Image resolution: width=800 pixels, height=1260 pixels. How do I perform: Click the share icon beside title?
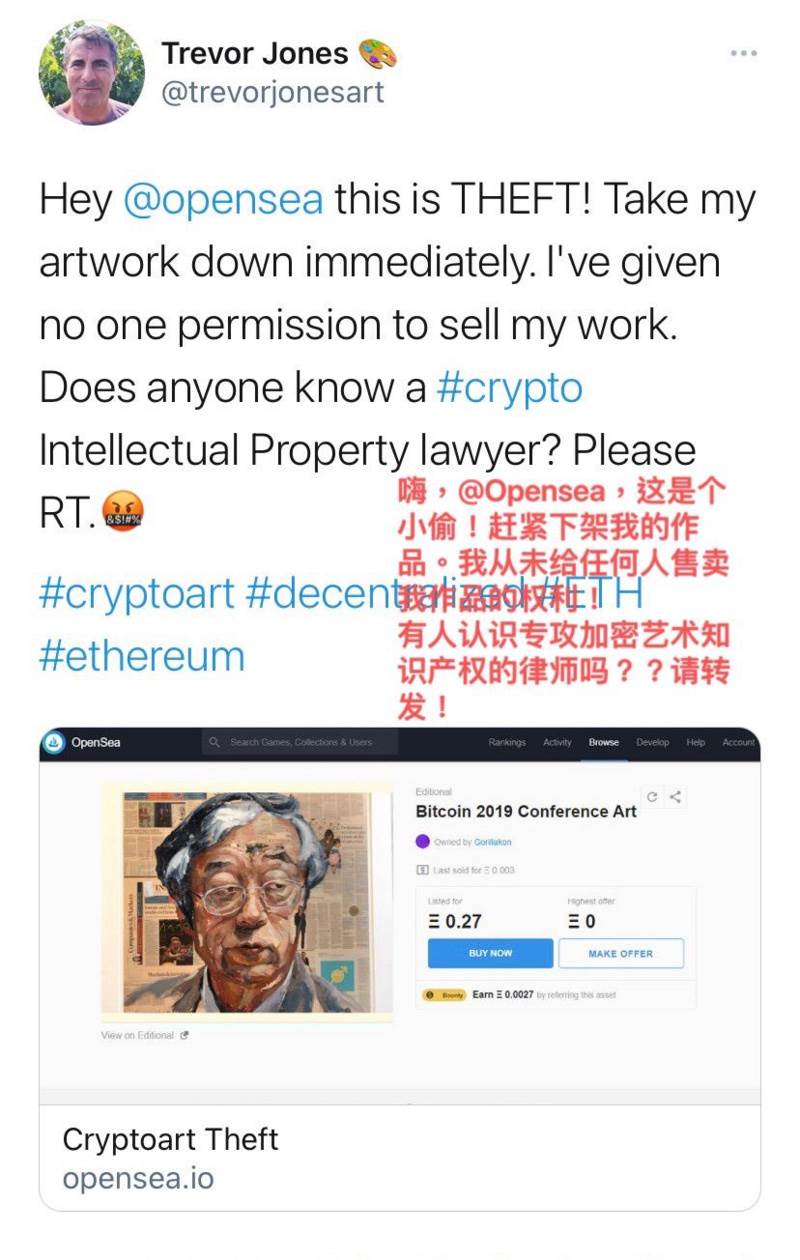[676, 797]
